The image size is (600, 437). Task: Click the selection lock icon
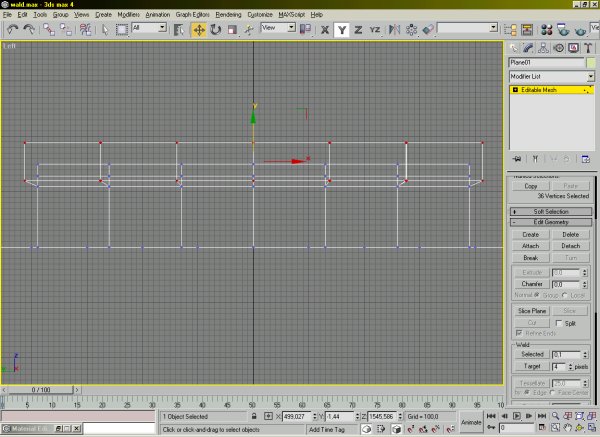255,415
